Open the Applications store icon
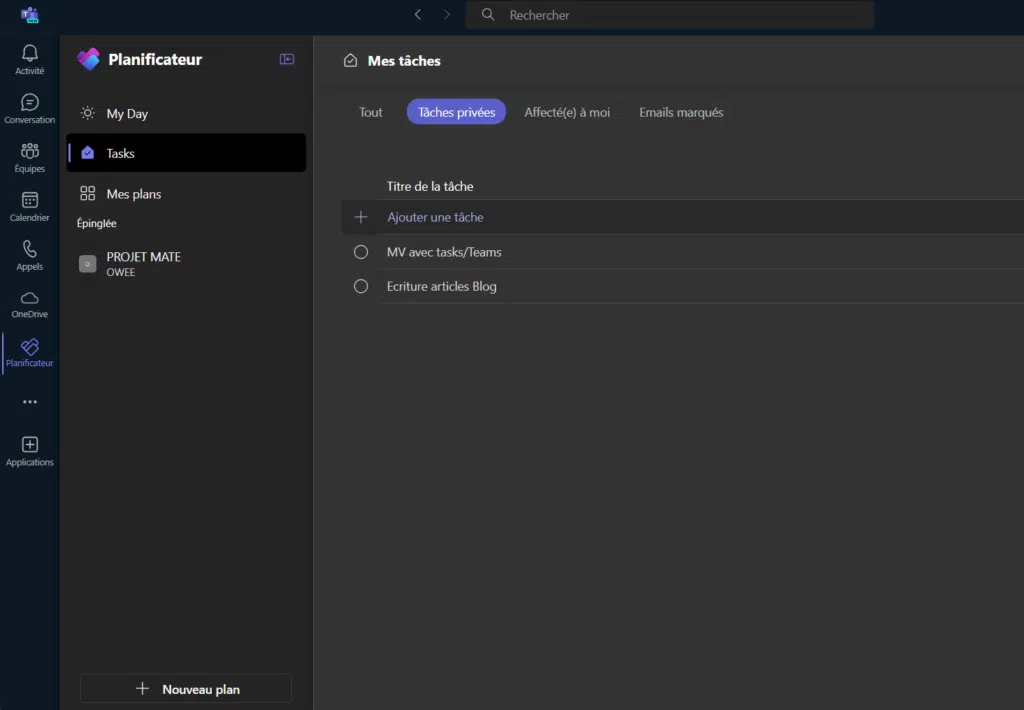The height and width of the screenshot is (710, 1024). 30,446
